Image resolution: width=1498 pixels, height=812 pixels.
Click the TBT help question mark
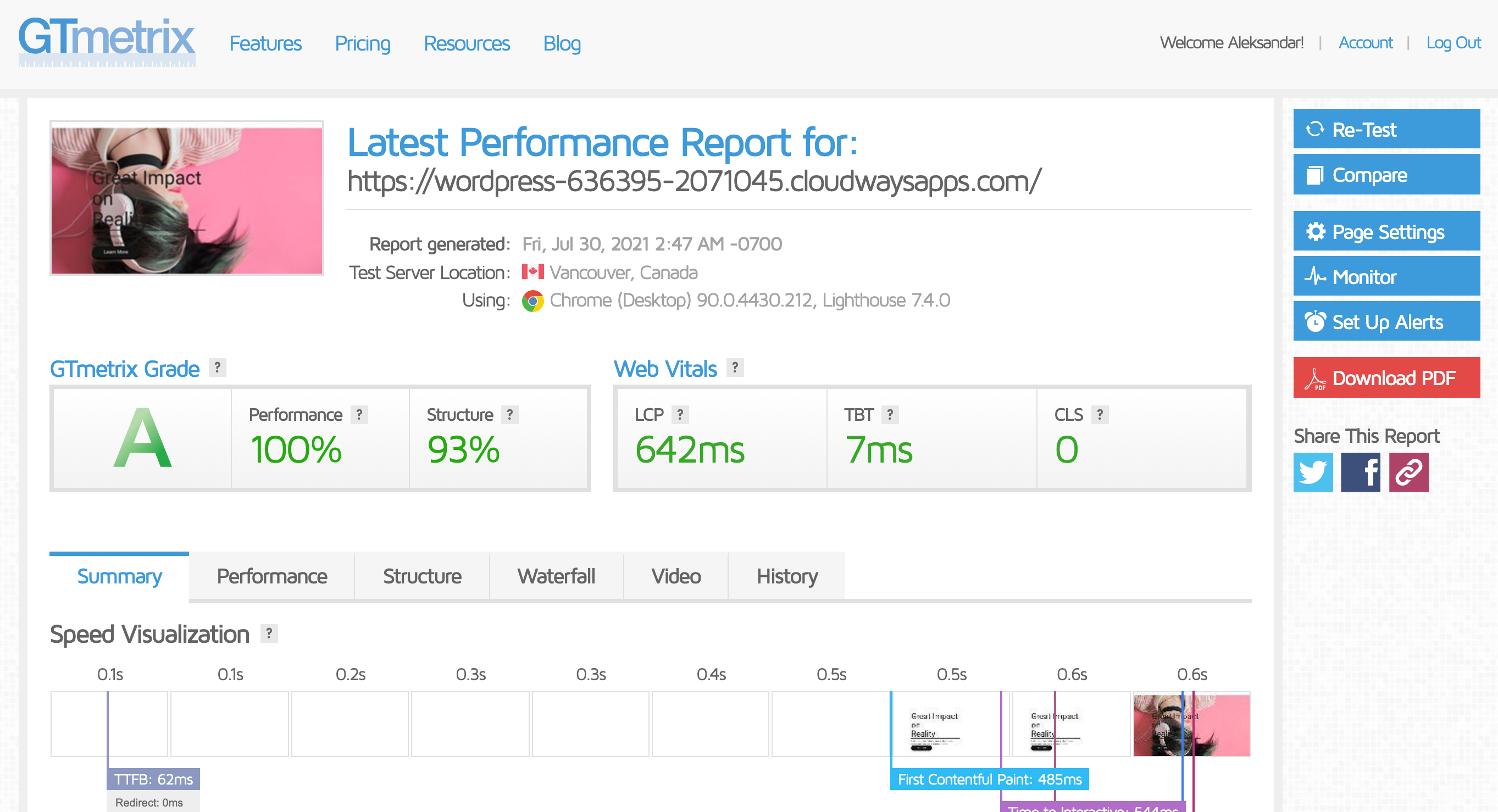pyautogui.click(x=890, y=414)
